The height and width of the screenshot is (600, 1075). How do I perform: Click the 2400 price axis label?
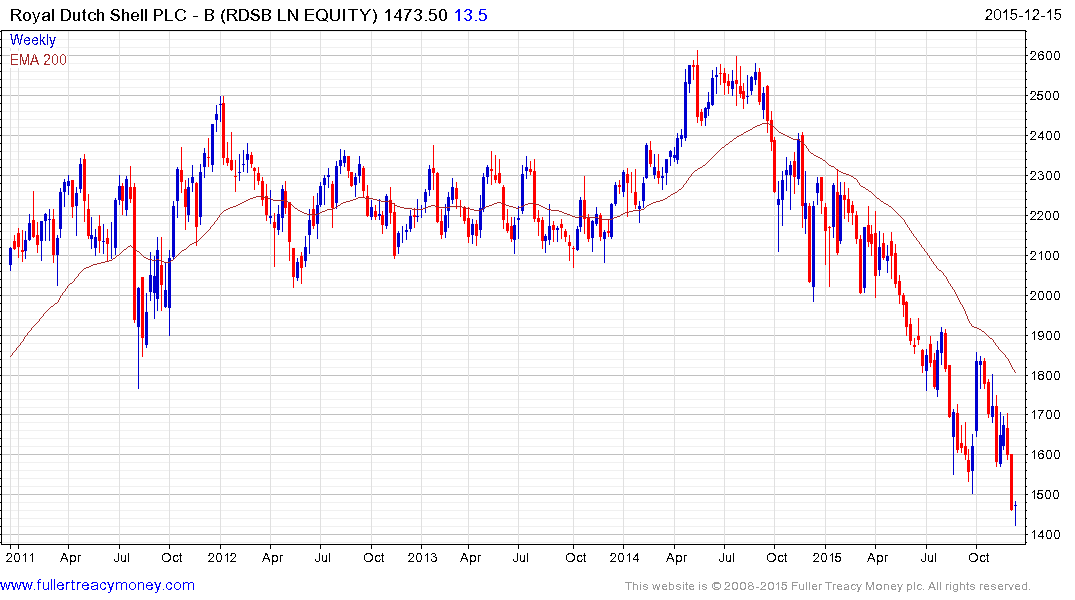1045,136
